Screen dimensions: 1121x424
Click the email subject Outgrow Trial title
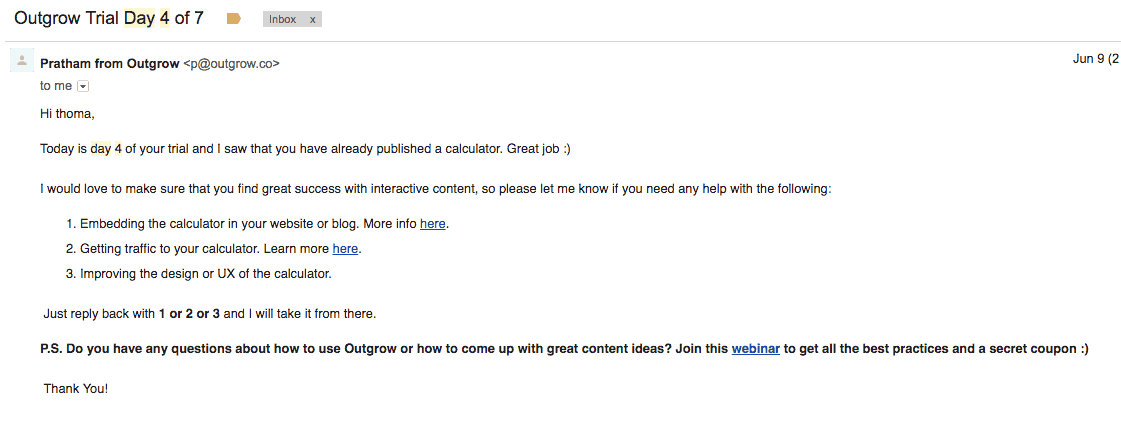(x=108, y=18)
